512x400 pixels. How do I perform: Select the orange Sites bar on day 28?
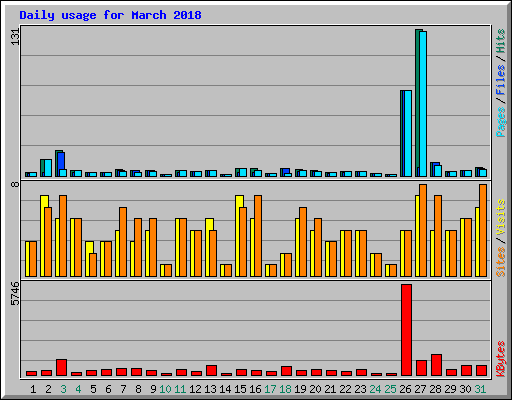[438, 236]
